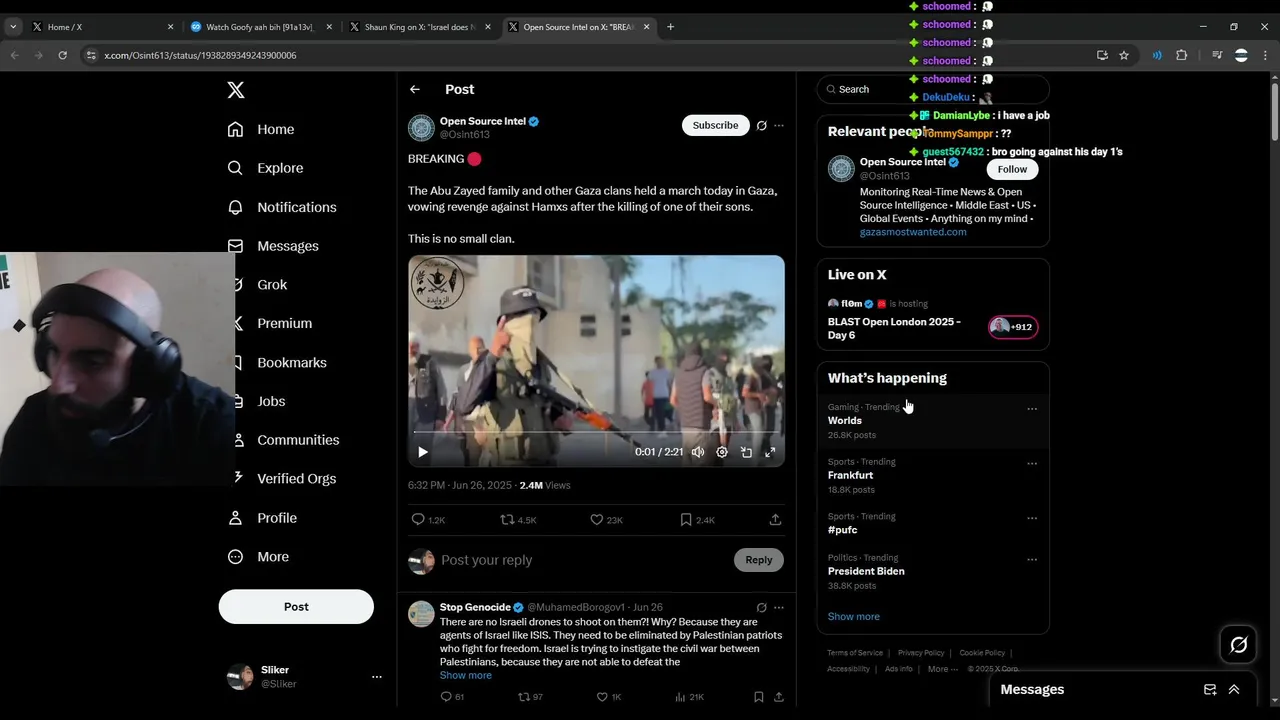This screenshot has width=1280, height=720.
Task: Open BLAST Open London 2025 live event
Action: pyautogui.click(x=894, y=328)
